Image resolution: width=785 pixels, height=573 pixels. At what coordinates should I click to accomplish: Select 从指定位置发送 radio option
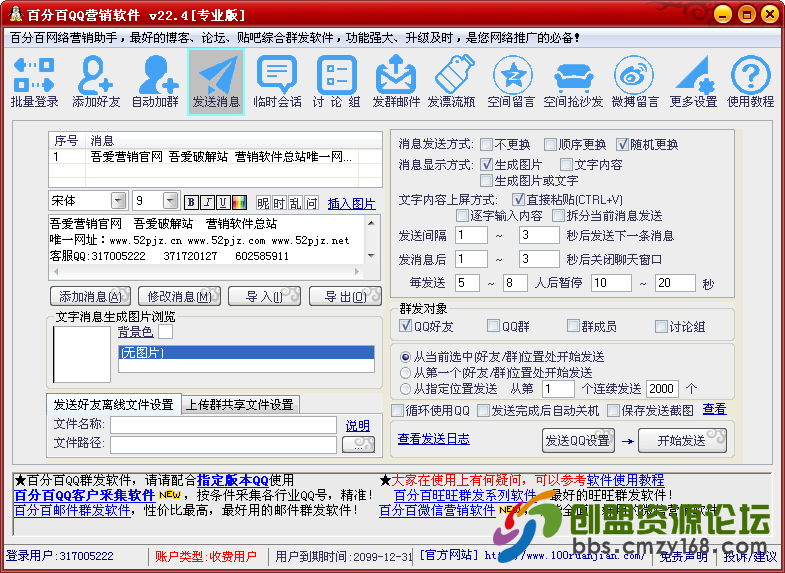click(406, 389)
